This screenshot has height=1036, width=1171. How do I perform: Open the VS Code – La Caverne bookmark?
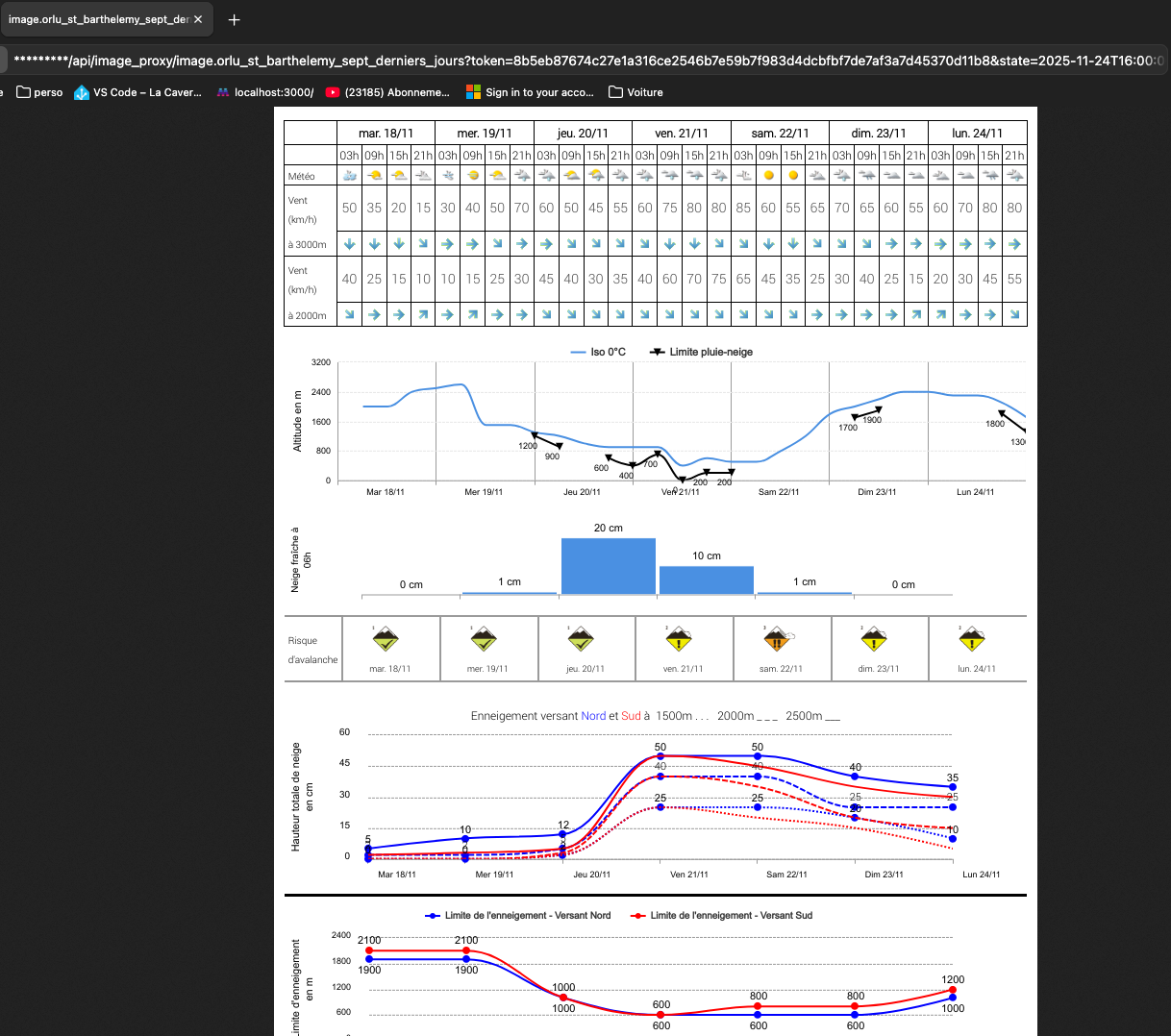click(x=137, y=92)
